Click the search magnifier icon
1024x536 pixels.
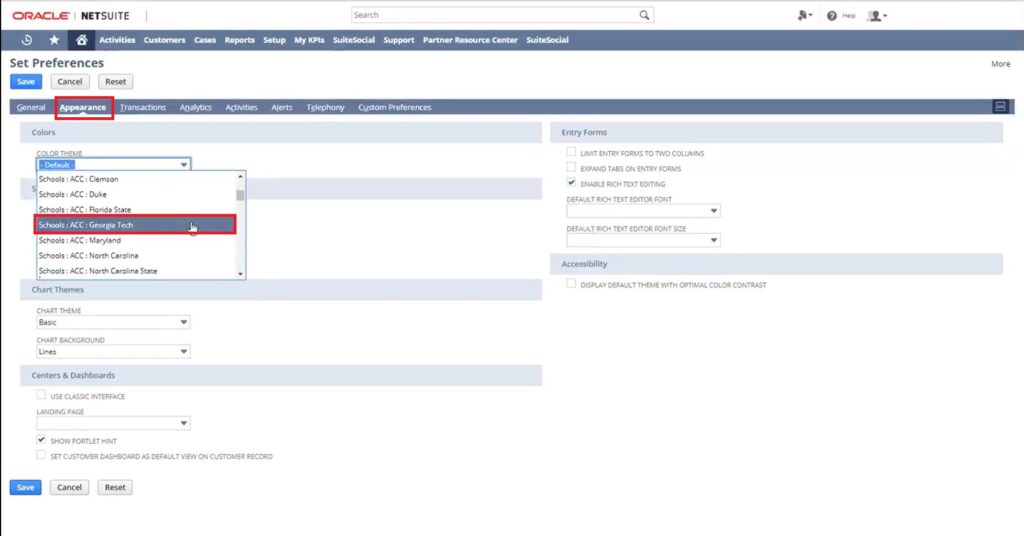click(x=645, y=15)
